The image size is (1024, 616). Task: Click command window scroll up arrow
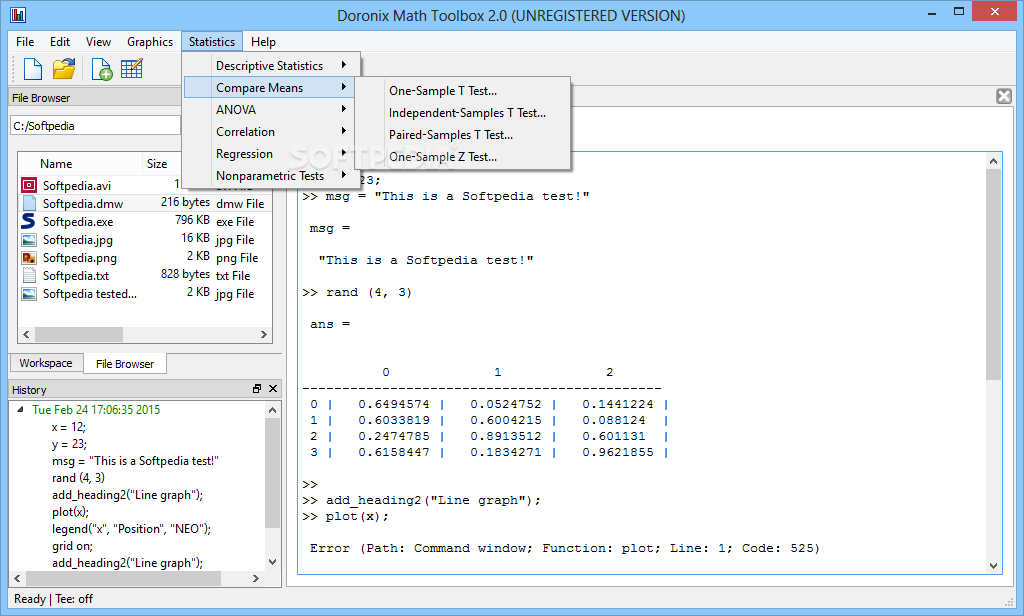pyautogui.click(x=993, y=161)
